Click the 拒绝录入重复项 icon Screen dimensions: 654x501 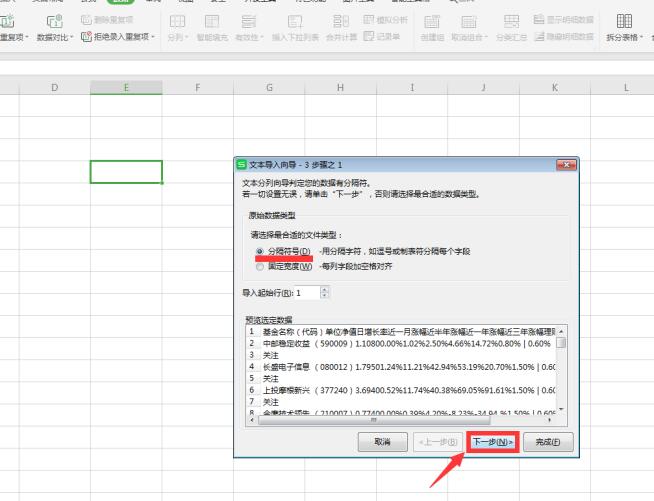[86, 37]
